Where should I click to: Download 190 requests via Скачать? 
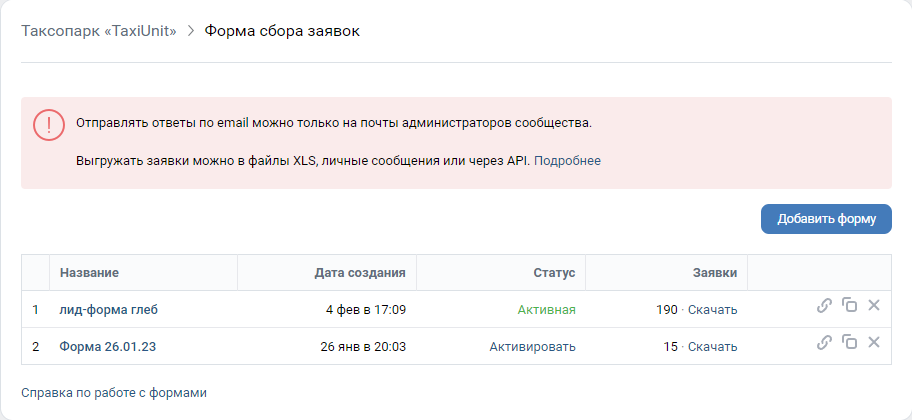tap(712, 309)
